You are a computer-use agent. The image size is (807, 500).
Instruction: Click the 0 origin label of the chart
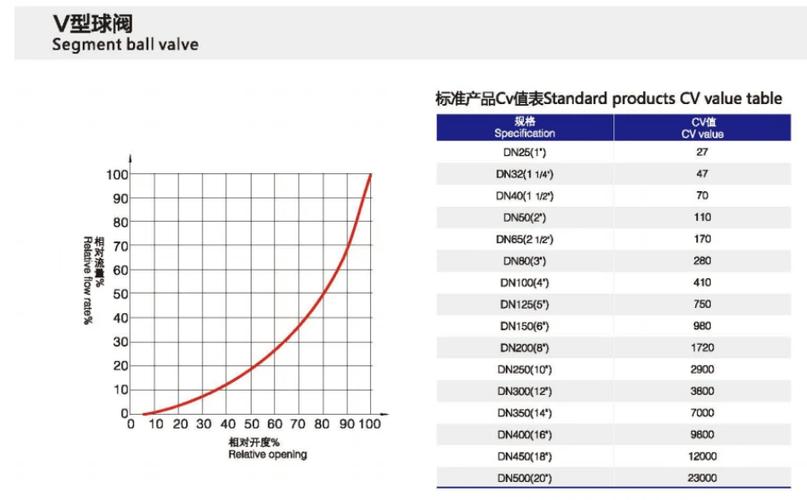click(131, 424)
